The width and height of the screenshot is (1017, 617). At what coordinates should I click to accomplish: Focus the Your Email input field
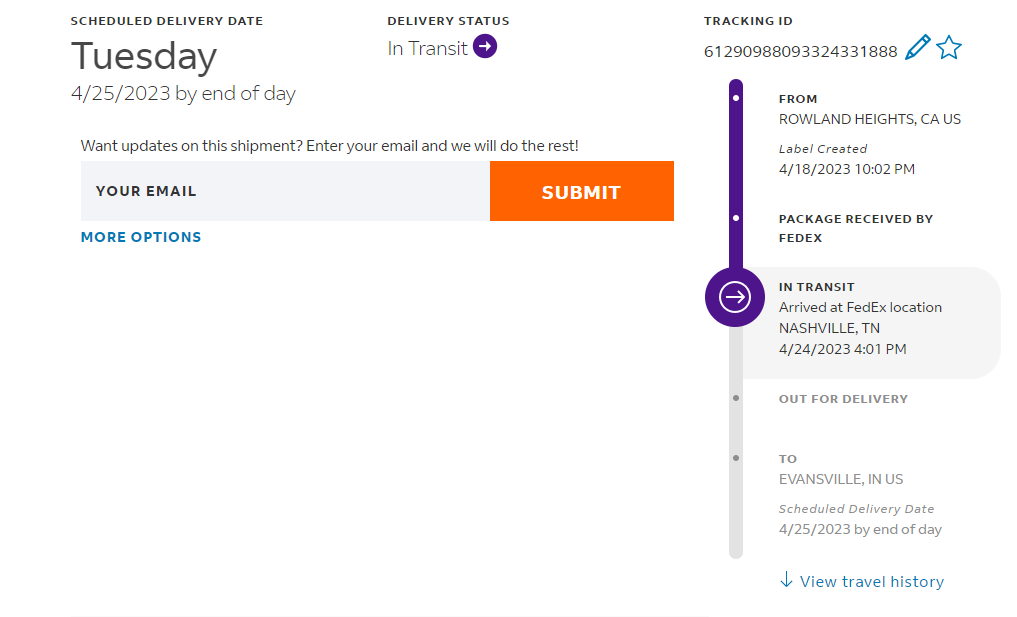[285, 191]
